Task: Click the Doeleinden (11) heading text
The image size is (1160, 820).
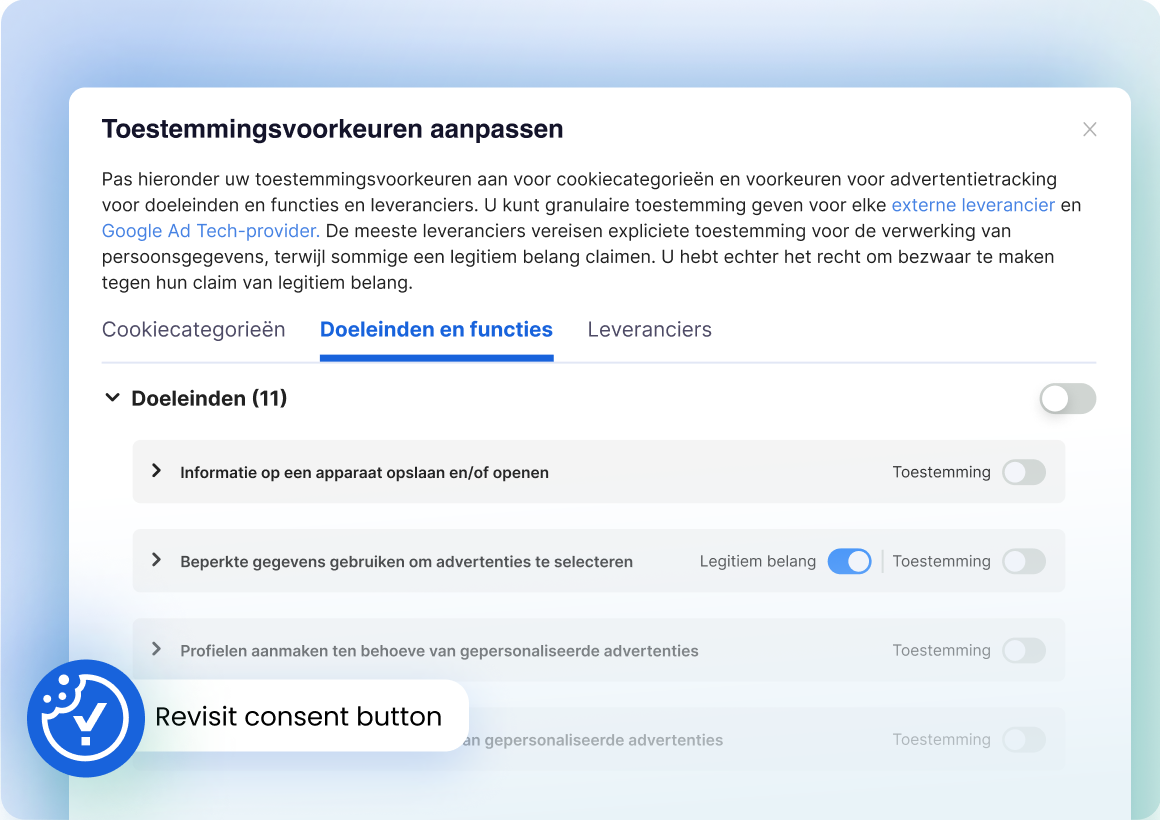Action: (x=209, y=399)
